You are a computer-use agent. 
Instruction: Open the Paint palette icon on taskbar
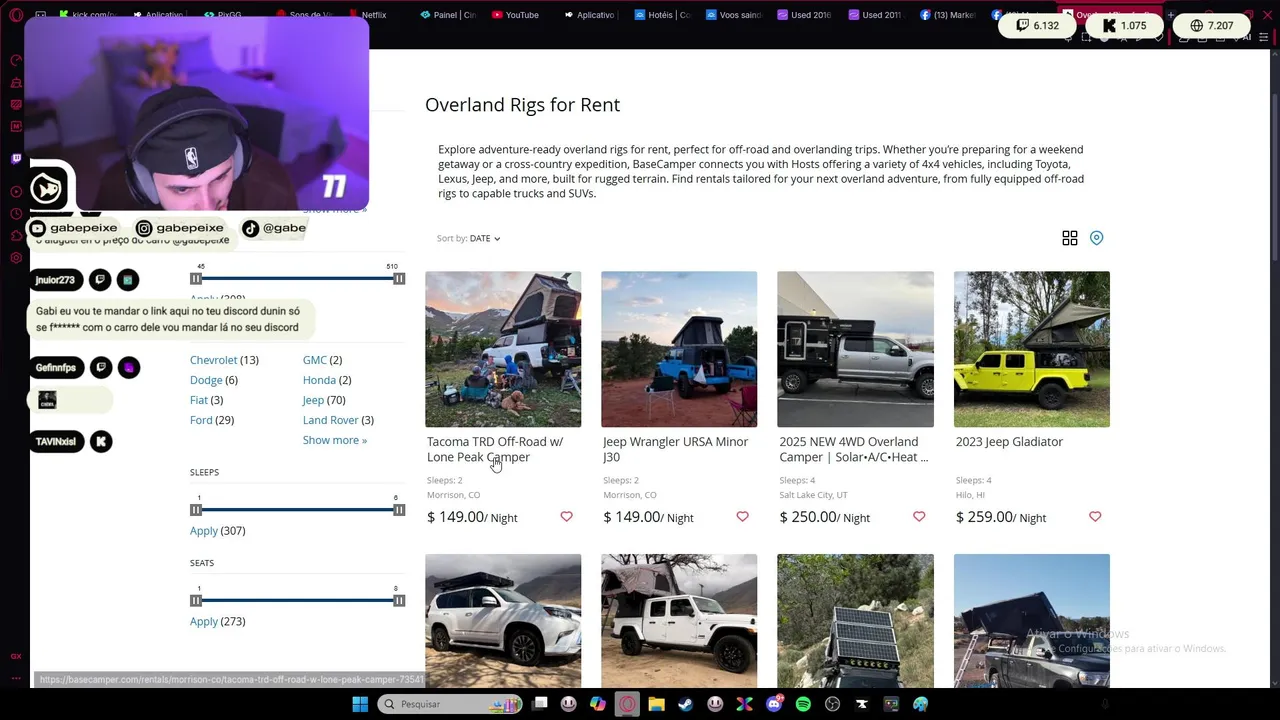tap(920, 704)
